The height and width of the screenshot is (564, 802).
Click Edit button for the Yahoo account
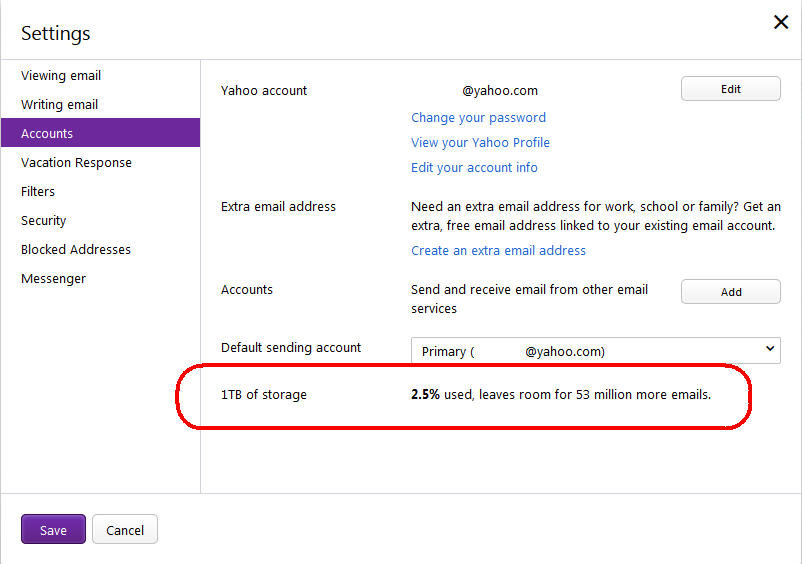click(730, 89)
